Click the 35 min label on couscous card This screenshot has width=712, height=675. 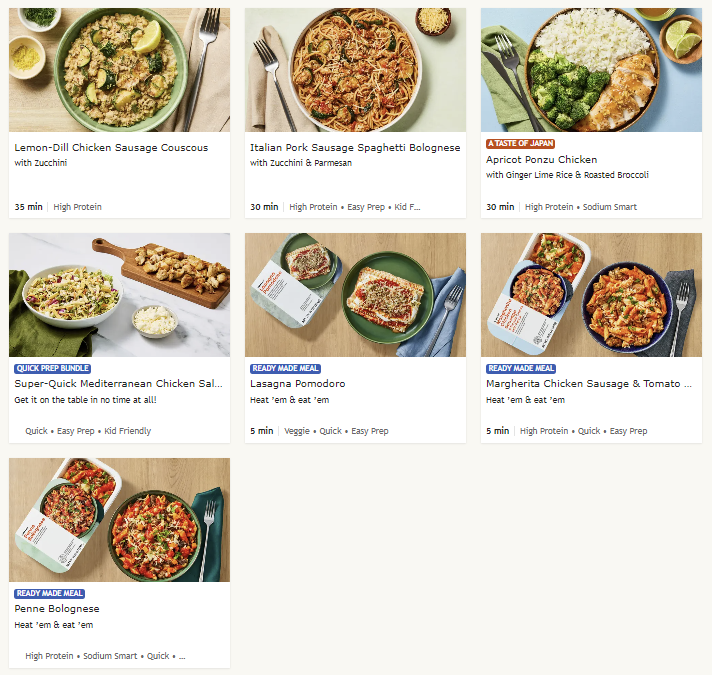(28, 207)
